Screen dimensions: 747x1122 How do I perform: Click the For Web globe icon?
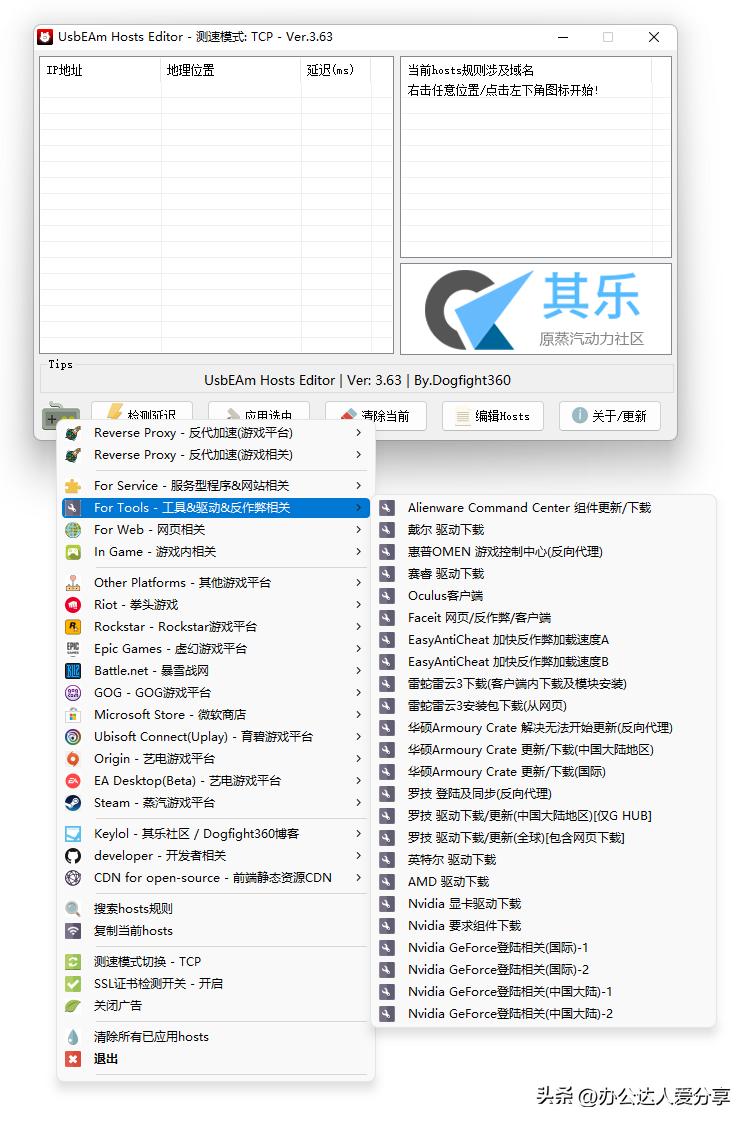click(x=73, y=530)
